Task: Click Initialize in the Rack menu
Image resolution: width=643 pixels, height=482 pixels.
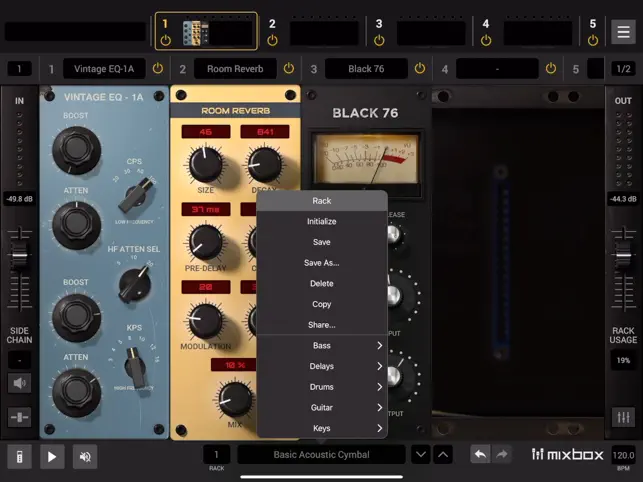Action: (x=322, y=222)
